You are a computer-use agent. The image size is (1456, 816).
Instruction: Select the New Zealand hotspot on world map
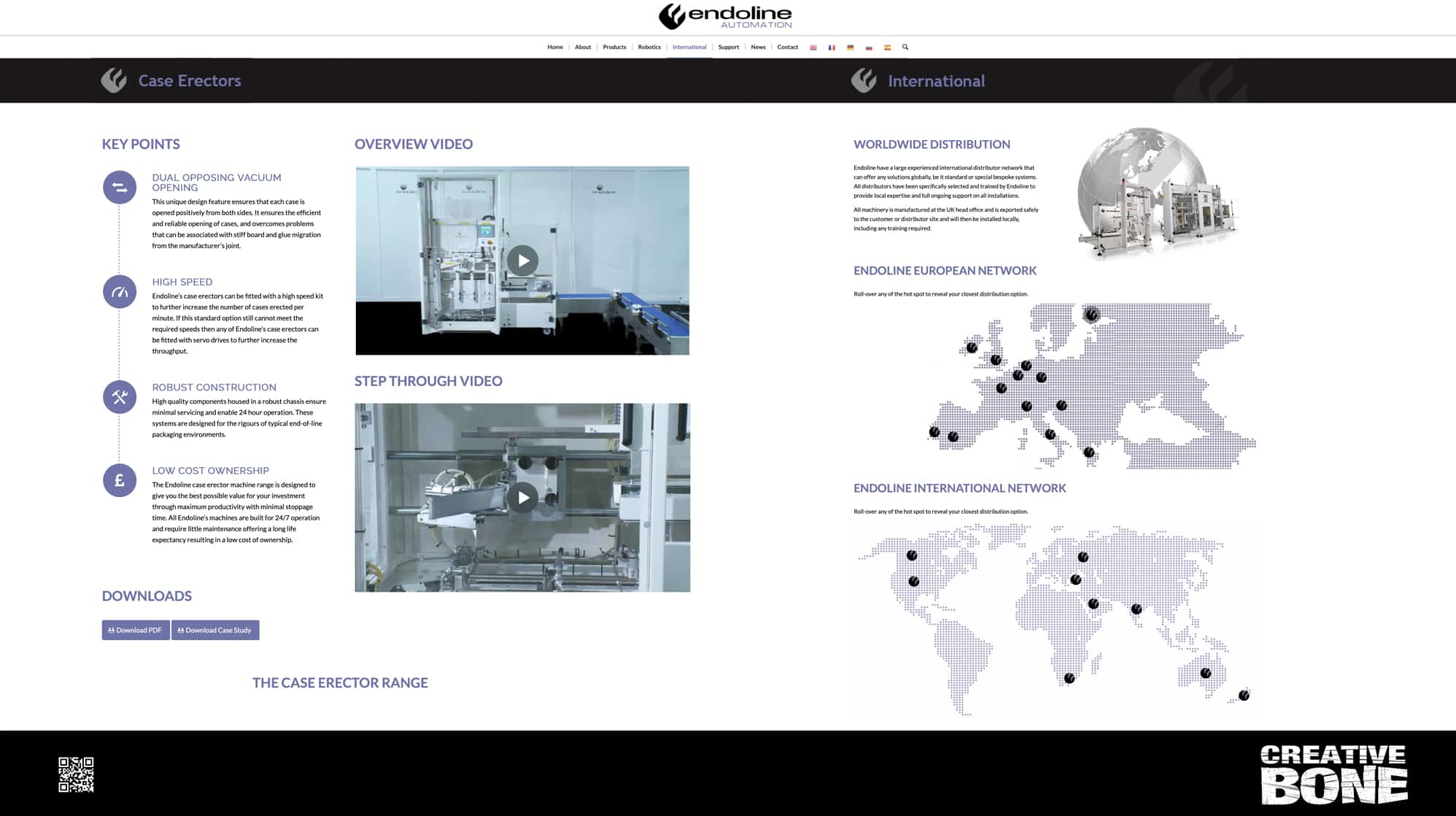[x=1244, y=696]
